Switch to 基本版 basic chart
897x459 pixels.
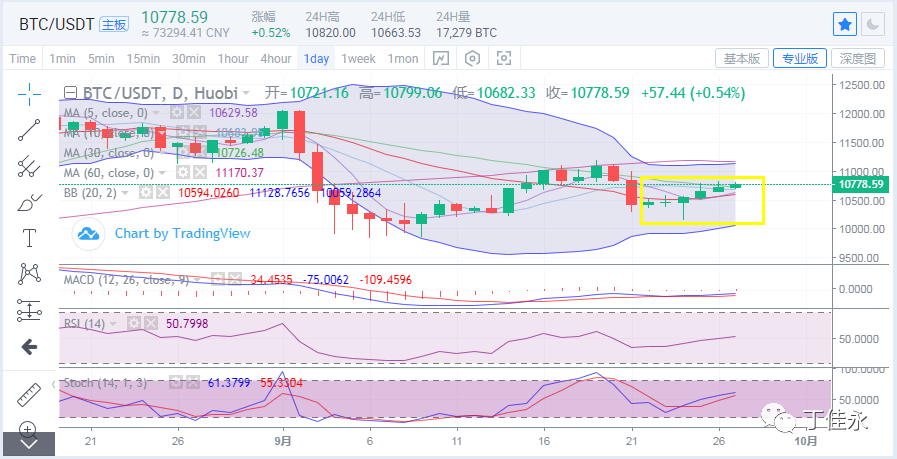tap(741, 58)
